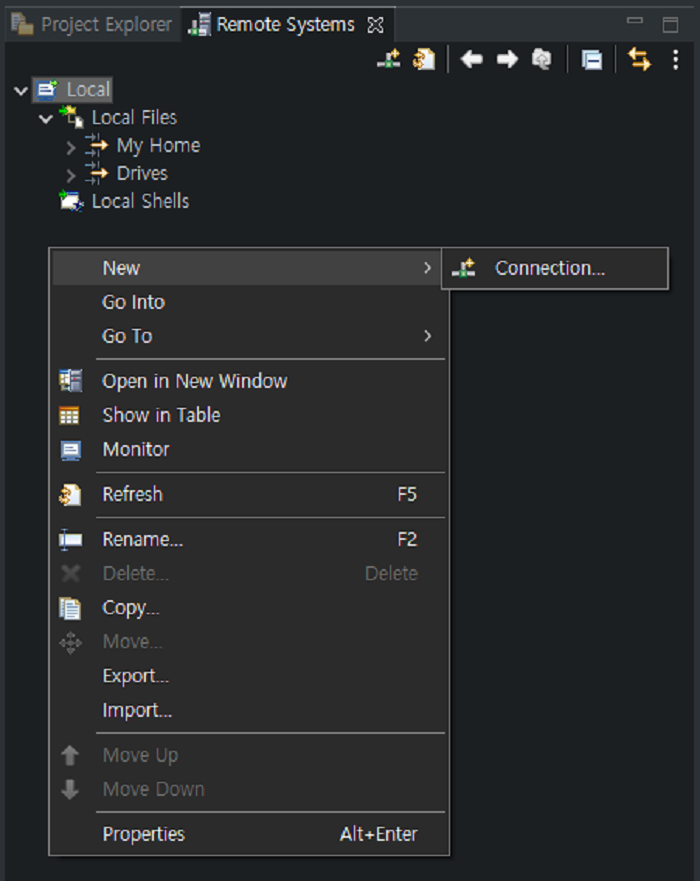Image resolution: width=700 pixels, height=881 pixels.
Task: Click the Back arrow in toolbar
Action: coord(472,60)
